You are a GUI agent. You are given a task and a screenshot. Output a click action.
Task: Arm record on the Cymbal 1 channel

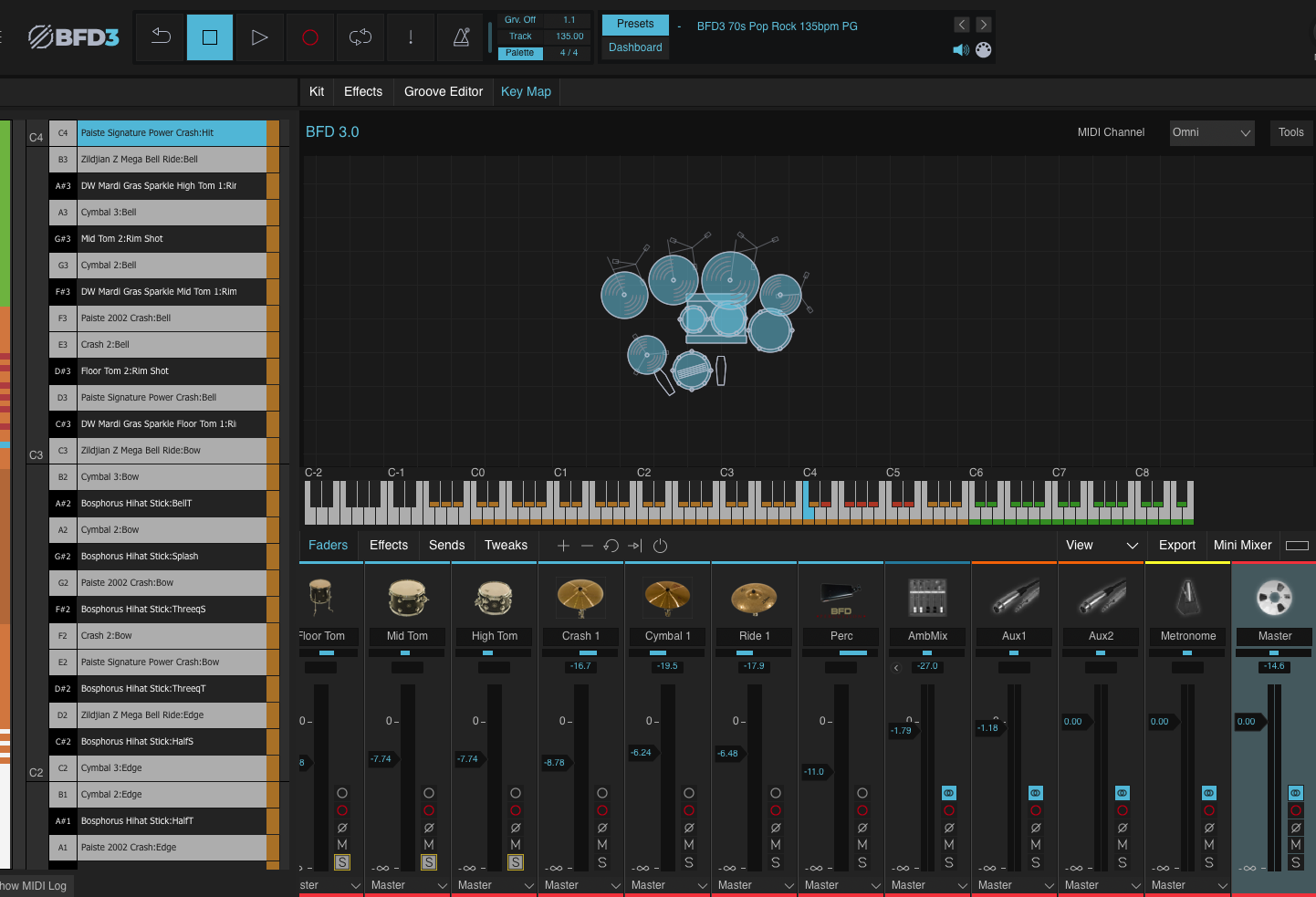pos(689,810)
